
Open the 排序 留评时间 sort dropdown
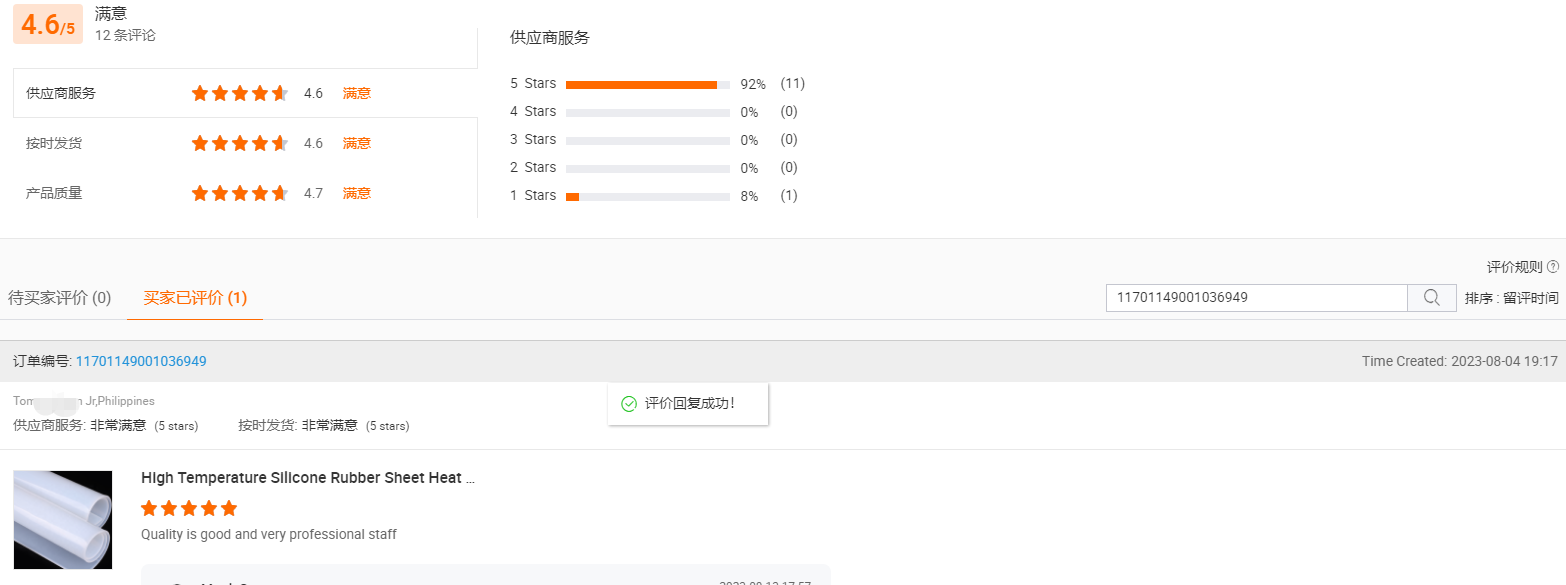1511,298
